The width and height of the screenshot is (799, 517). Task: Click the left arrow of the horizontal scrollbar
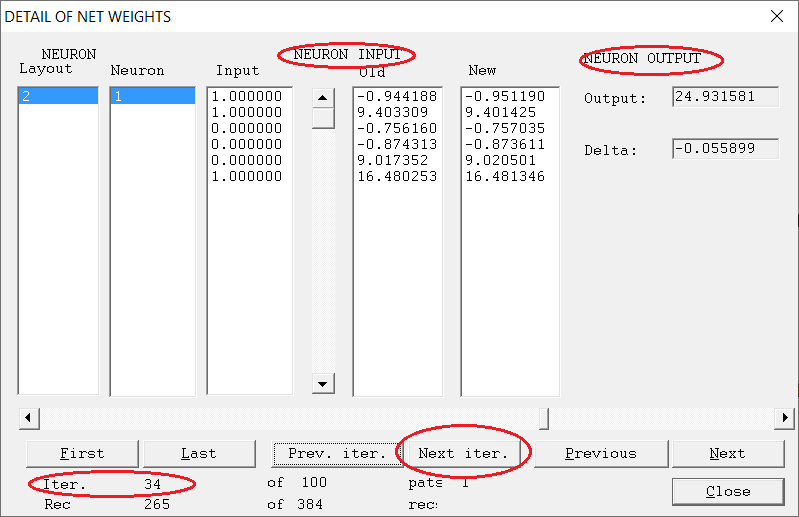[28, 417]
